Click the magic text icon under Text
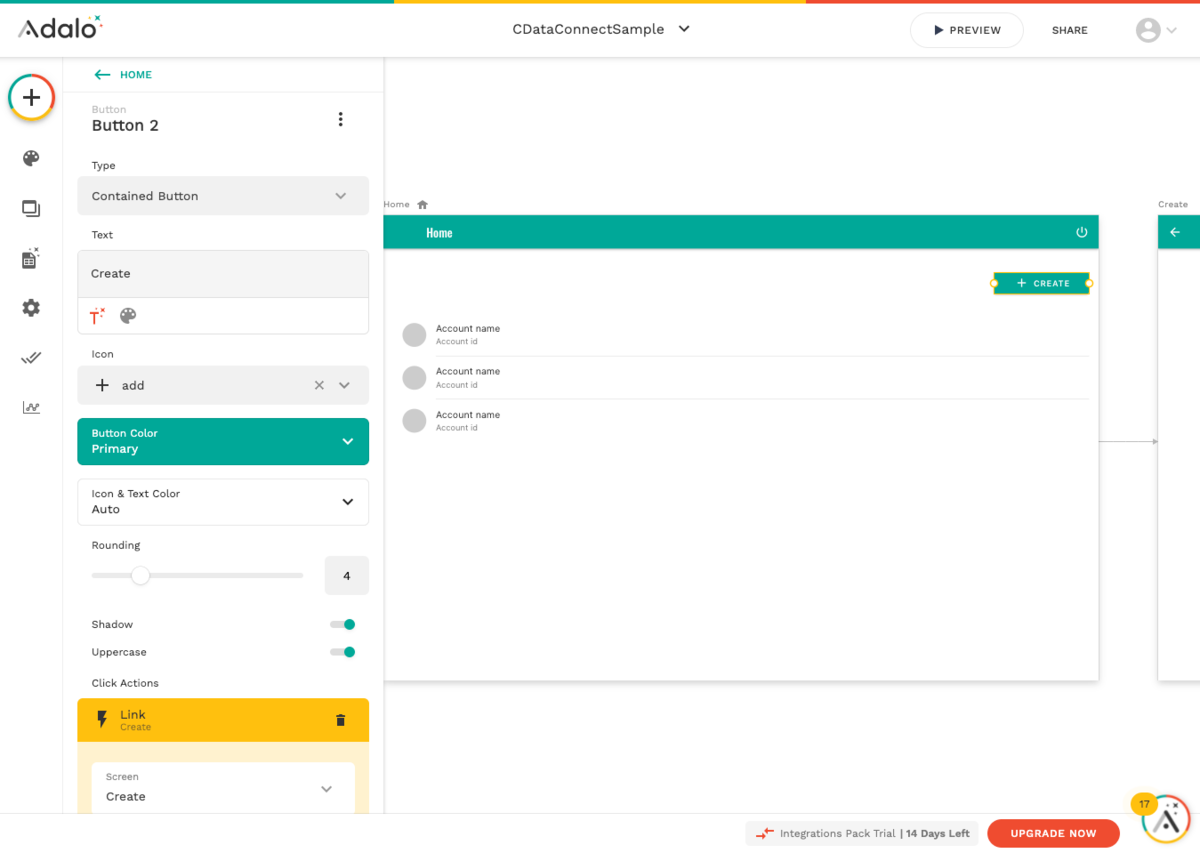The height and width of the screenshot is (853, 1200). coord(97,316)
